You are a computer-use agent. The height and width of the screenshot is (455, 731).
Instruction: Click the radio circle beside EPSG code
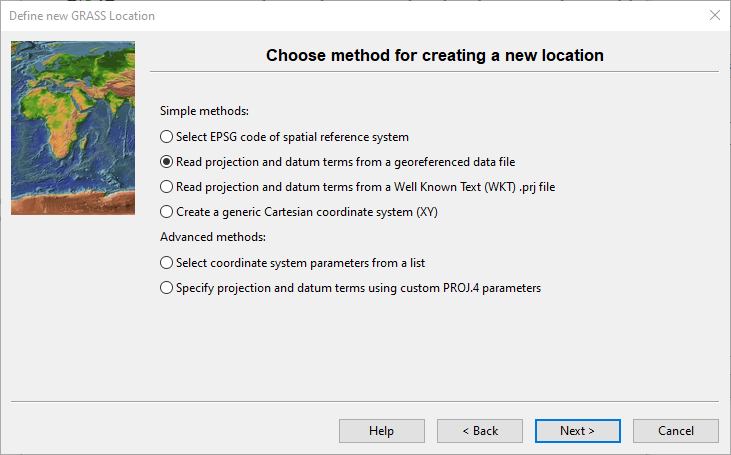(166, 137)
